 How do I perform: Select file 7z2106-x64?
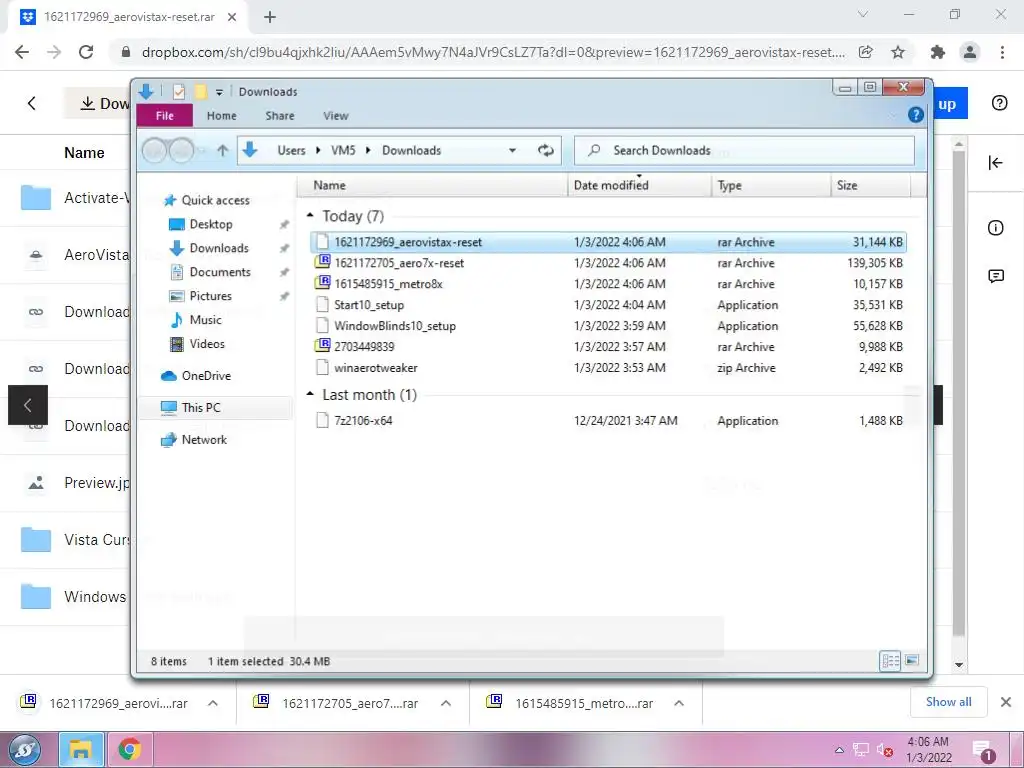tap(607, 421)
